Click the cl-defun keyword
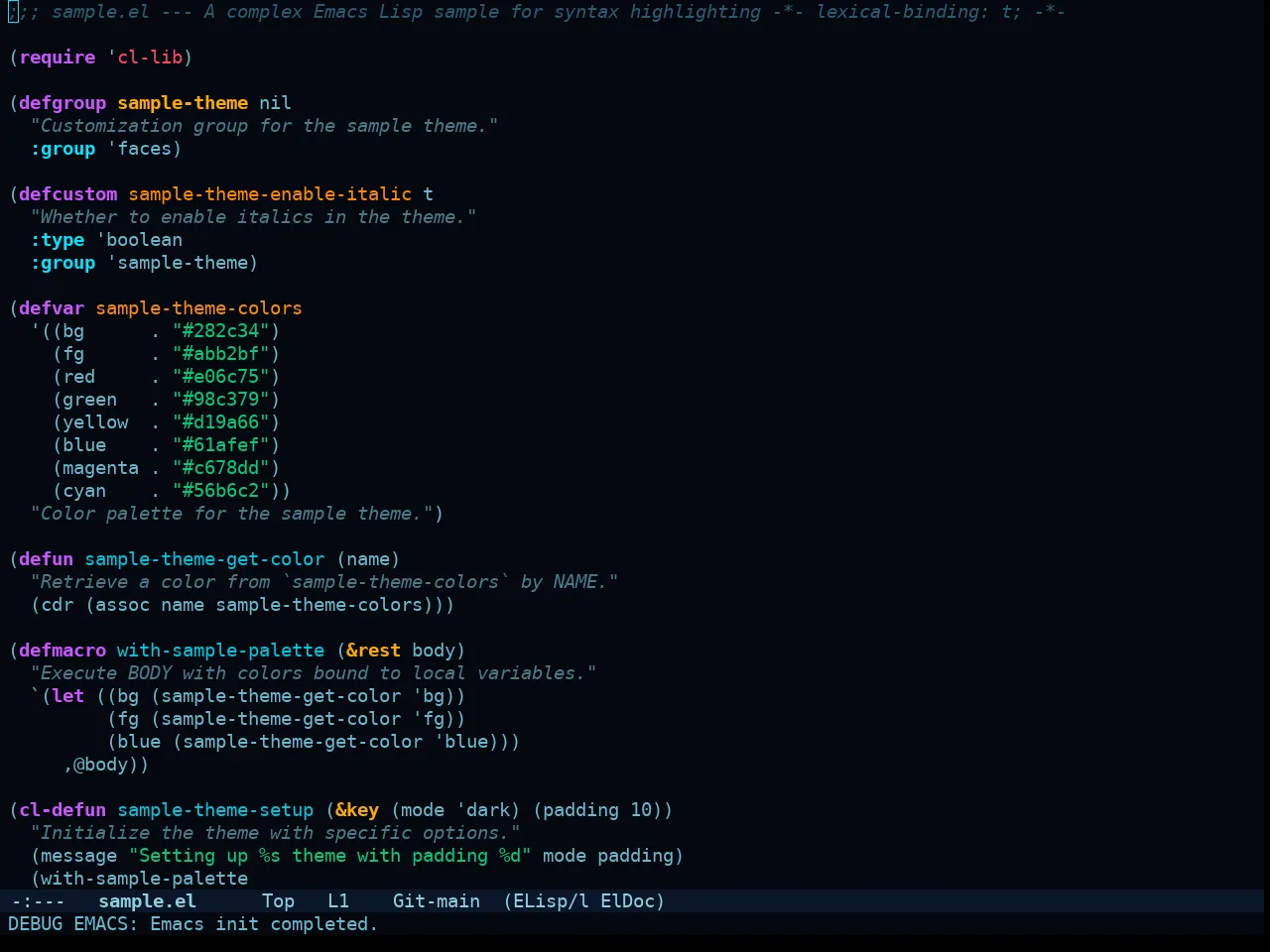 click(63, 809)
